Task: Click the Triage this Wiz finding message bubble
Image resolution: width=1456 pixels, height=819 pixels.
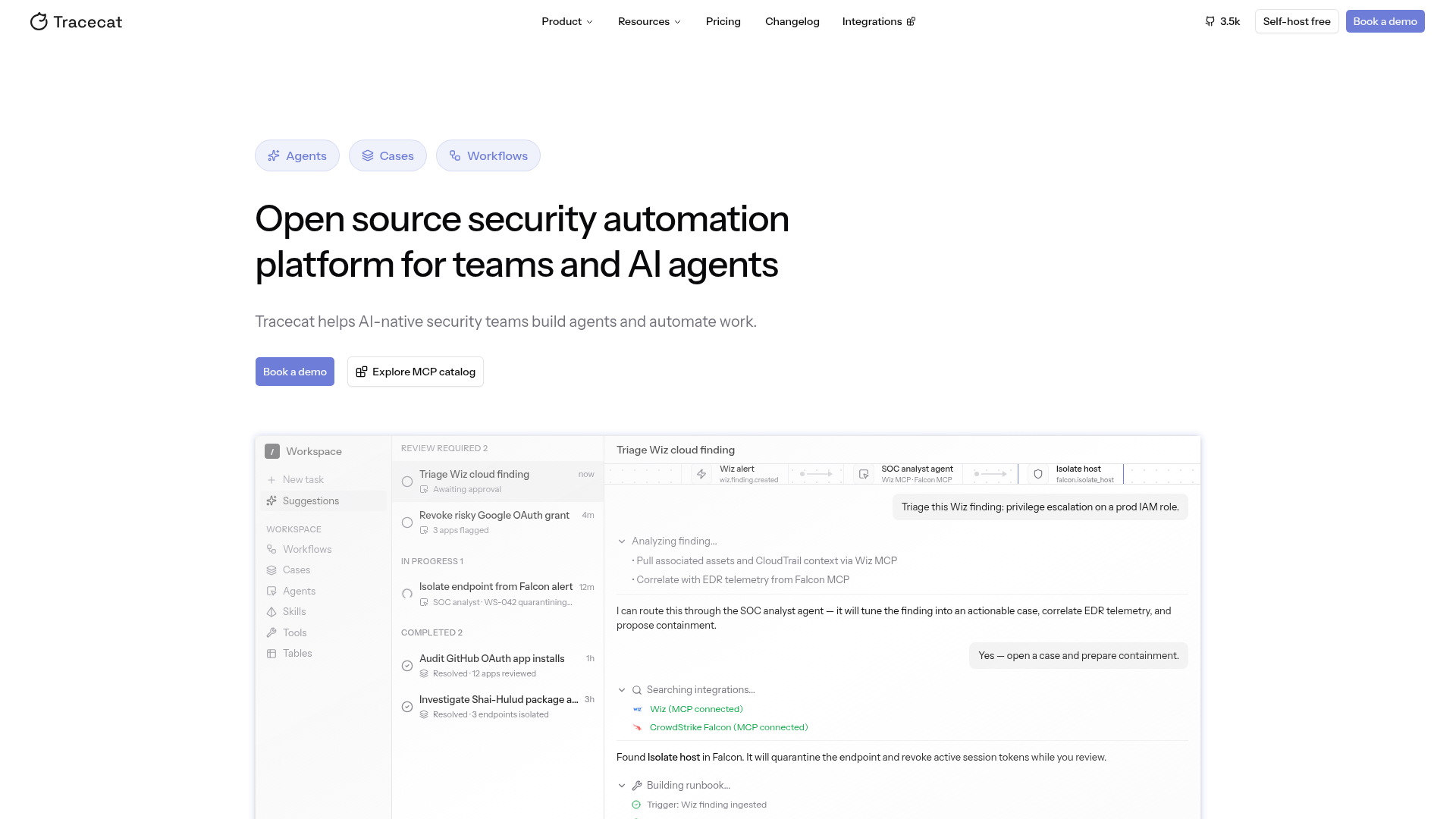Action: tap(1040, 507)
